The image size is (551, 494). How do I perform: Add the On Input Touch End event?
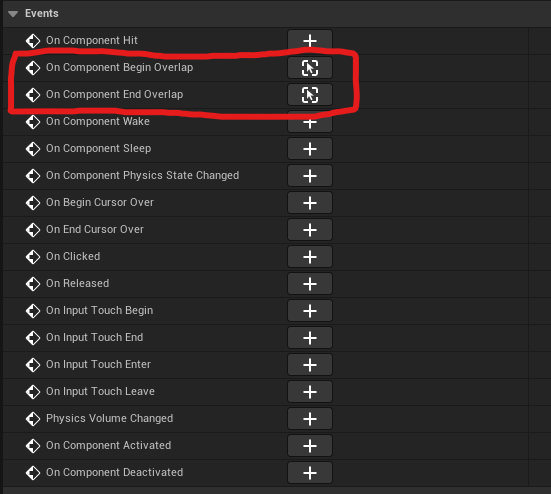click(x=310, y=338)
